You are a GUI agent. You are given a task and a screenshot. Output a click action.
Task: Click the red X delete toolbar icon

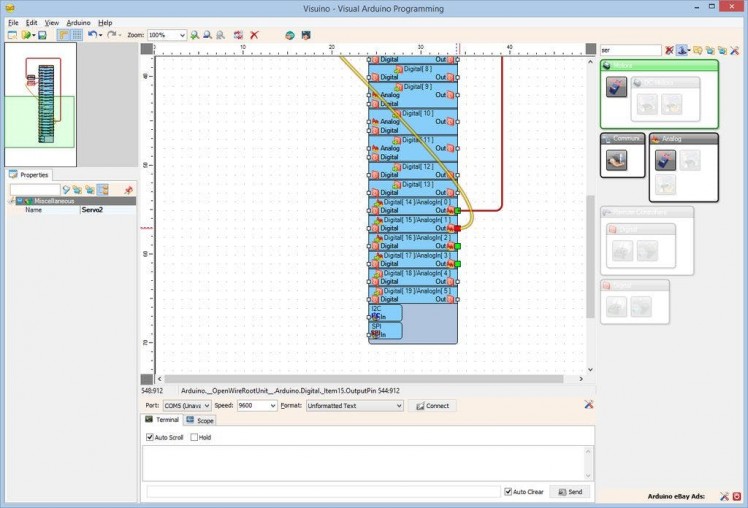point(254,35)
